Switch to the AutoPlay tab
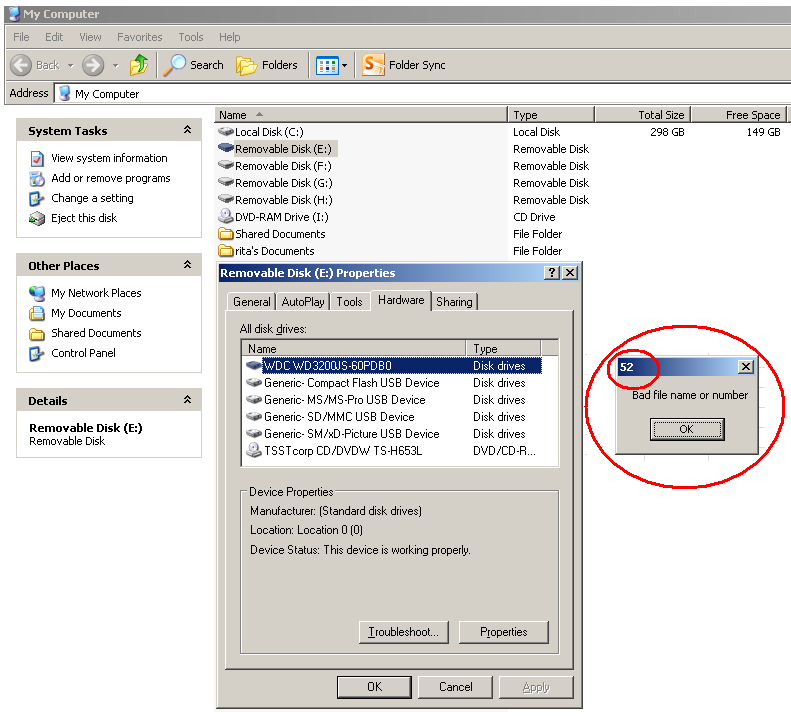The height and width of the screenshot is (716, 791). tap(303, 302)
